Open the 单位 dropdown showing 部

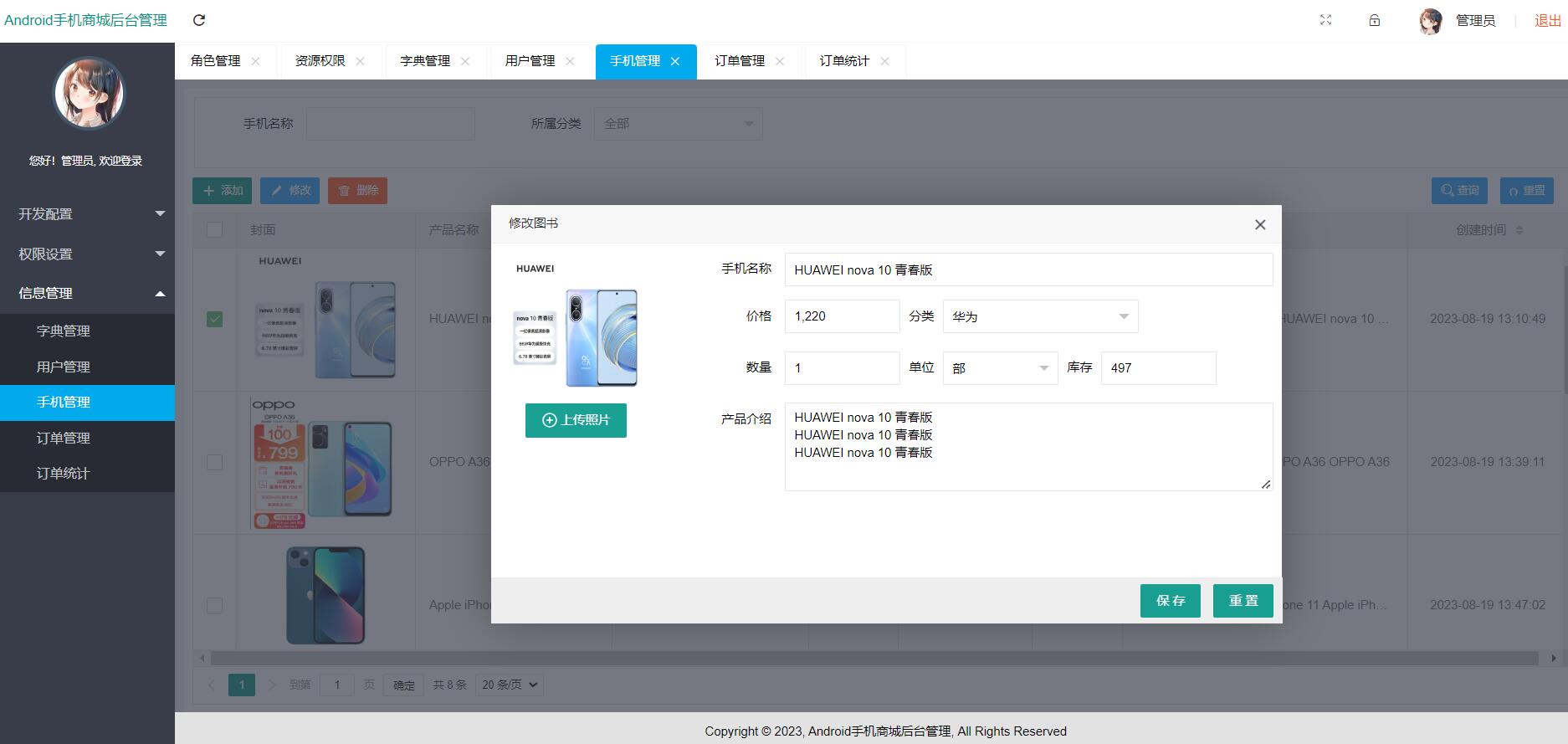point(1000,368)
